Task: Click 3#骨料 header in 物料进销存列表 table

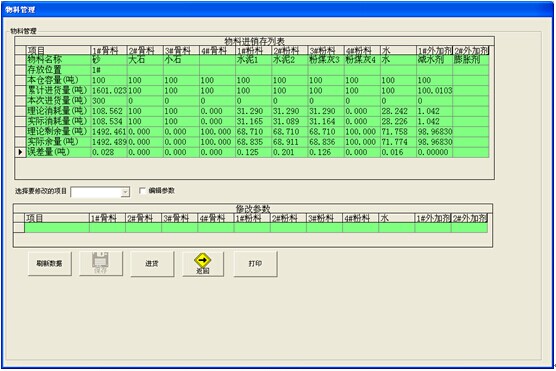Action: coord(182,50)
